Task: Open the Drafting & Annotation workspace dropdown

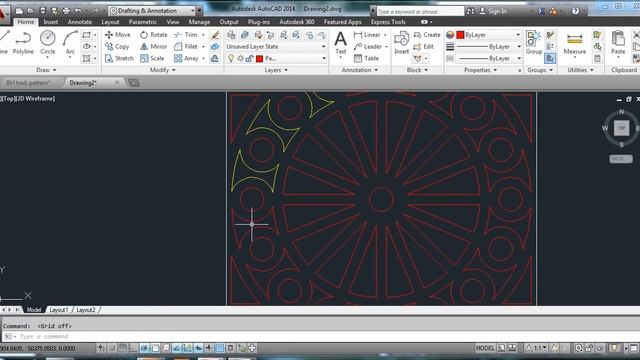Action: (x=153, y=11)
